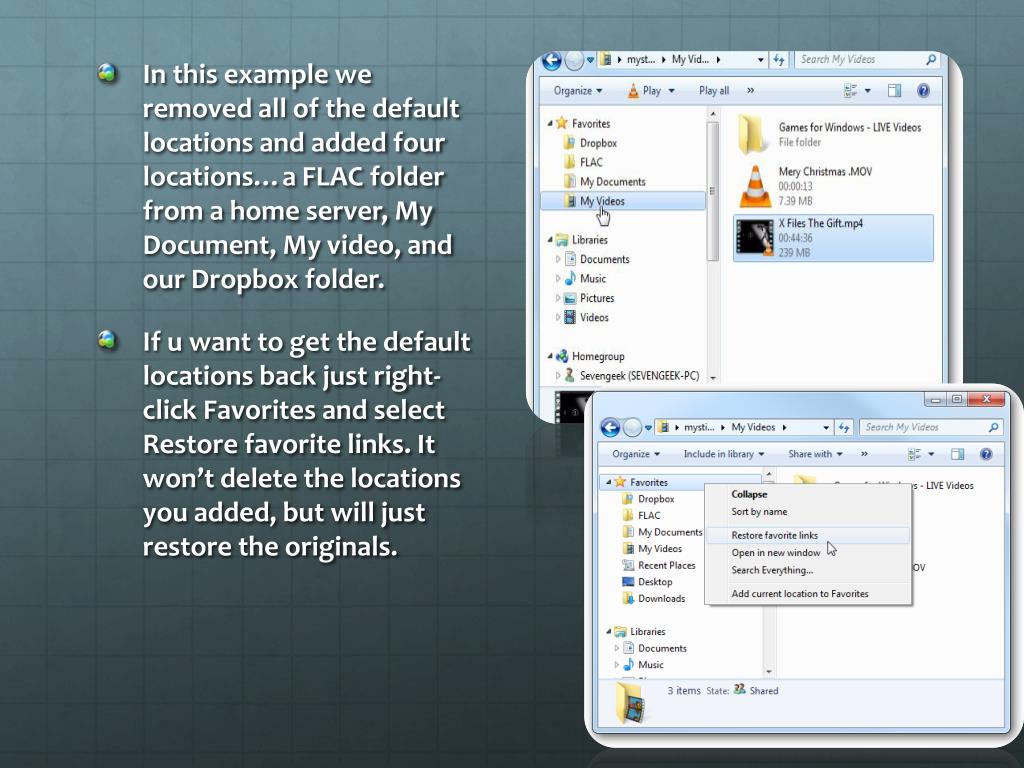Toggle the preview pane in the upper Explorer window
1024x768 pixels.
[x=894, y=91]
